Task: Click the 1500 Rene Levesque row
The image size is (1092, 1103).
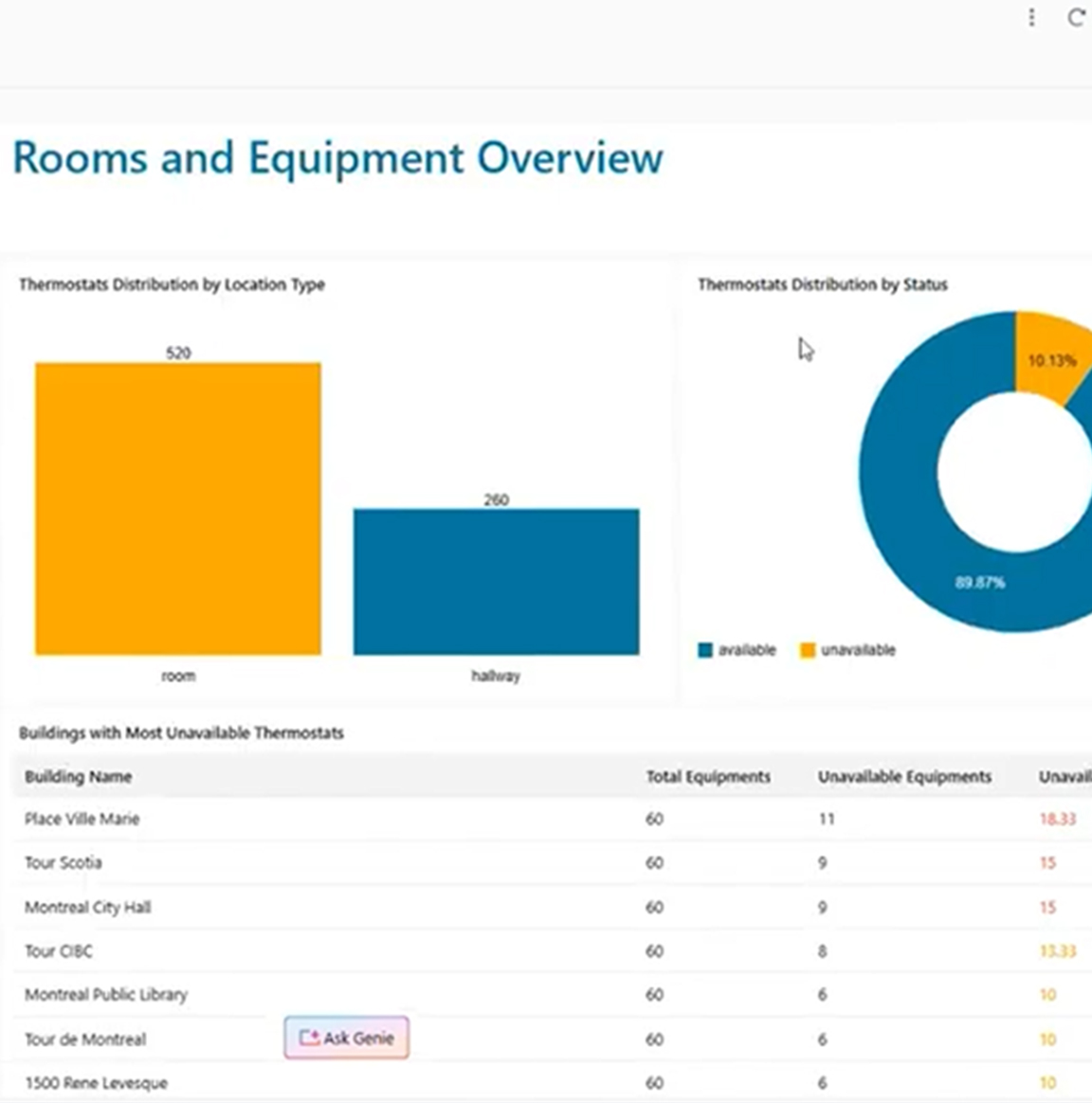Action: point(96,1082)
